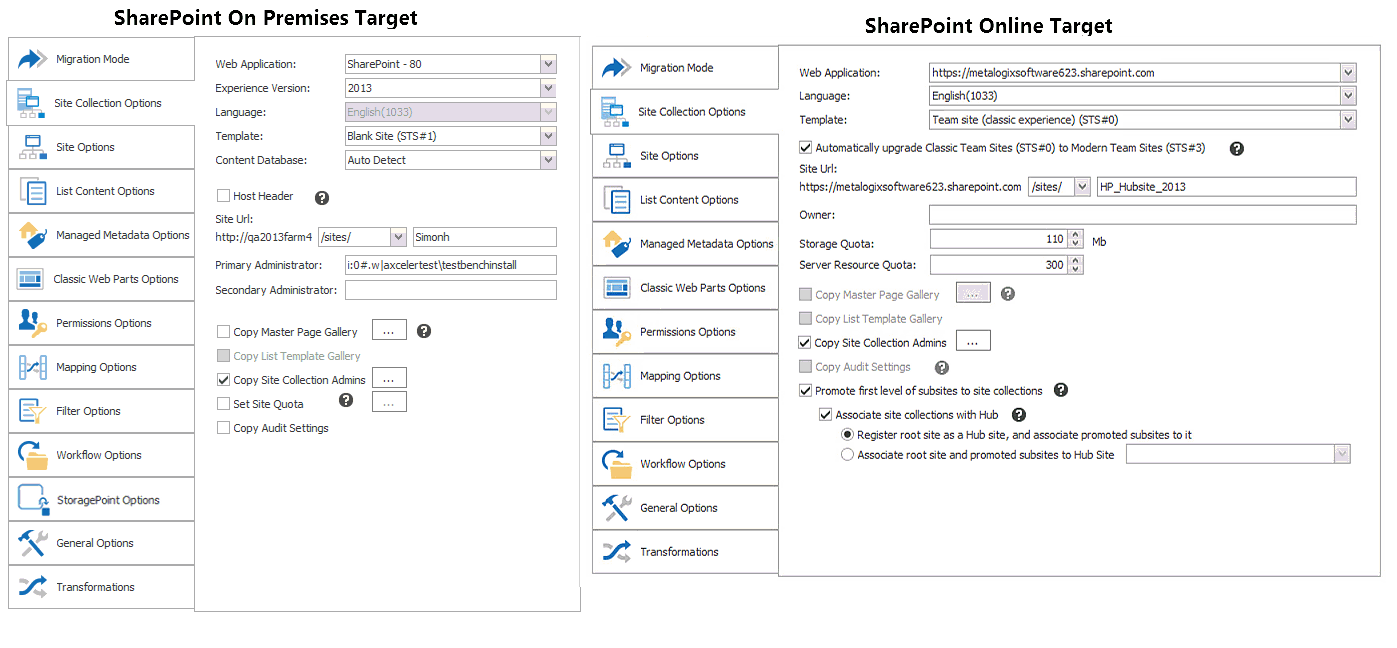Screen dimensions: 1397x648
Task: Click List Content Options icon in On Premises panel
Action: click(33, 191)
